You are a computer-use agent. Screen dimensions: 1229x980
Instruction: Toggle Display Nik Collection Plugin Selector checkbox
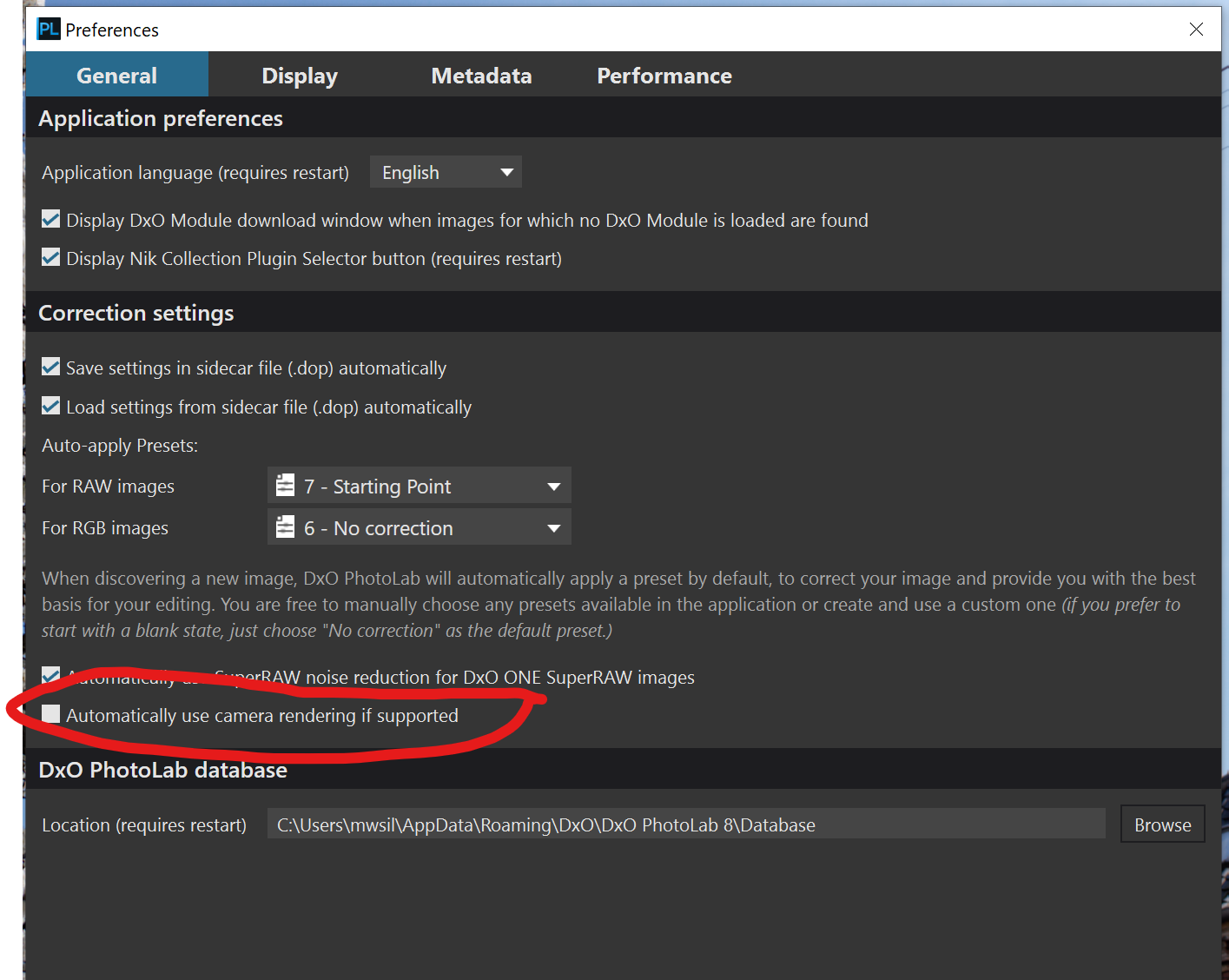(x=51, y=257)
